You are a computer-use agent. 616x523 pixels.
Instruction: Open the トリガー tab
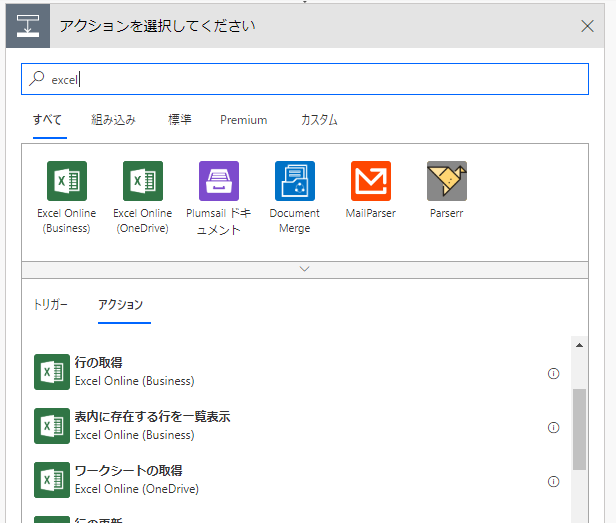coord(50,305)
